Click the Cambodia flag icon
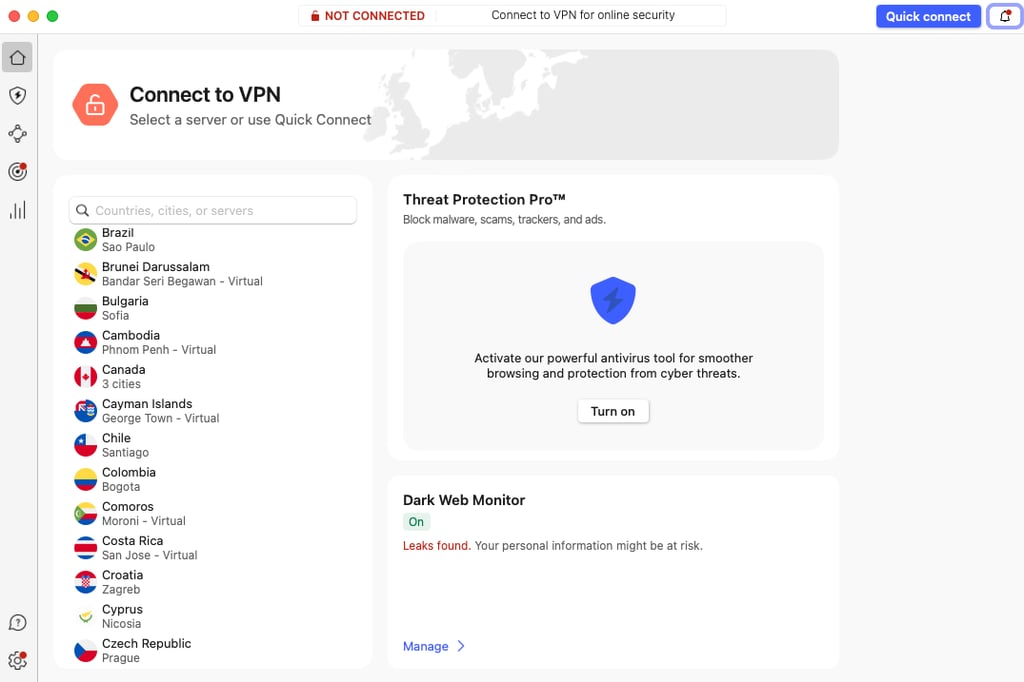This screenshot has height=682, width=1024. tap(86, 342)
